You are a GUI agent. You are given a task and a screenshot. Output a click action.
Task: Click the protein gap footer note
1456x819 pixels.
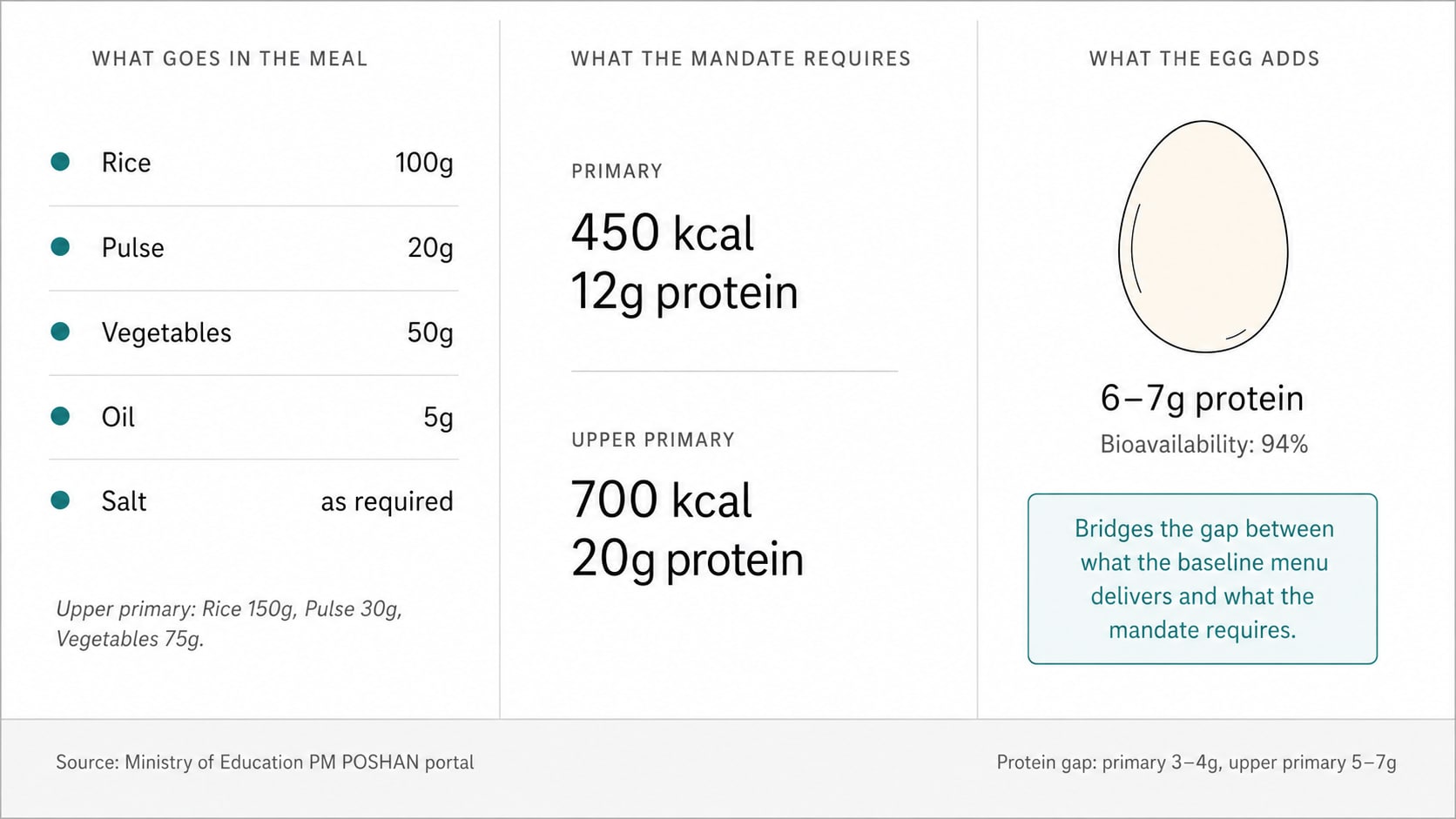point(1196,762)
